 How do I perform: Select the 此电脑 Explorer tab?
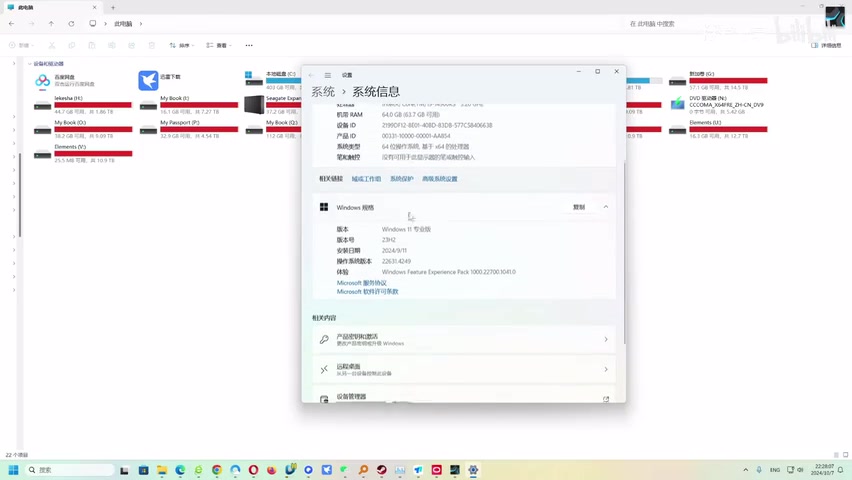click(x=52, y=8)
